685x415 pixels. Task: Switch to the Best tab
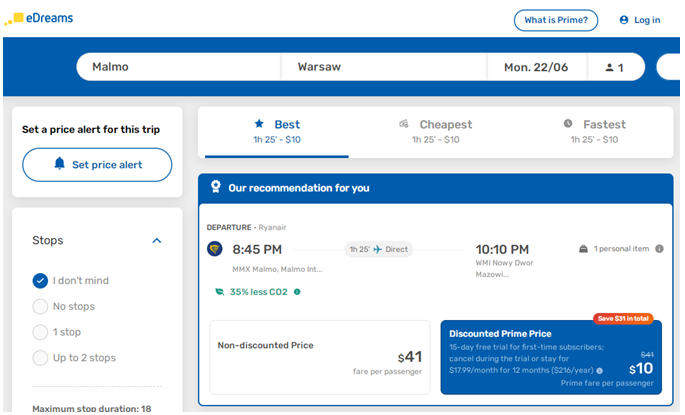click(277, 131)
